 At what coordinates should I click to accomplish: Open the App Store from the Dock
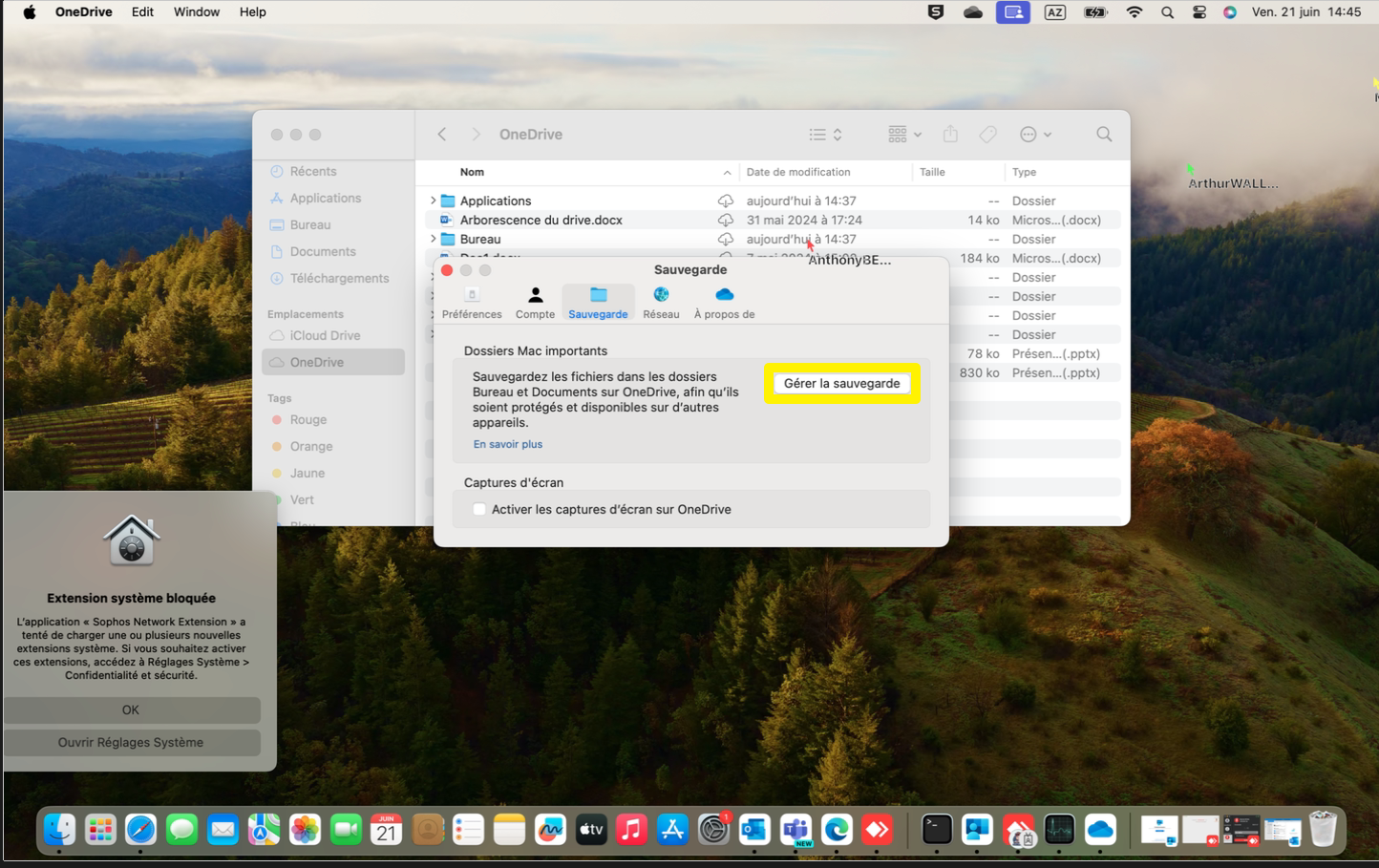672,830
